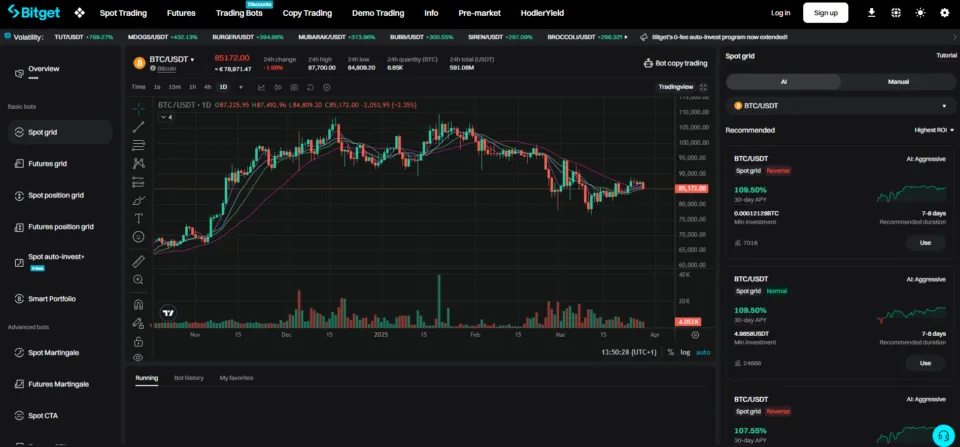The image size is (960, 447).
Task: Toggle stay in drawing mode
Action: [x=138, y=323]
